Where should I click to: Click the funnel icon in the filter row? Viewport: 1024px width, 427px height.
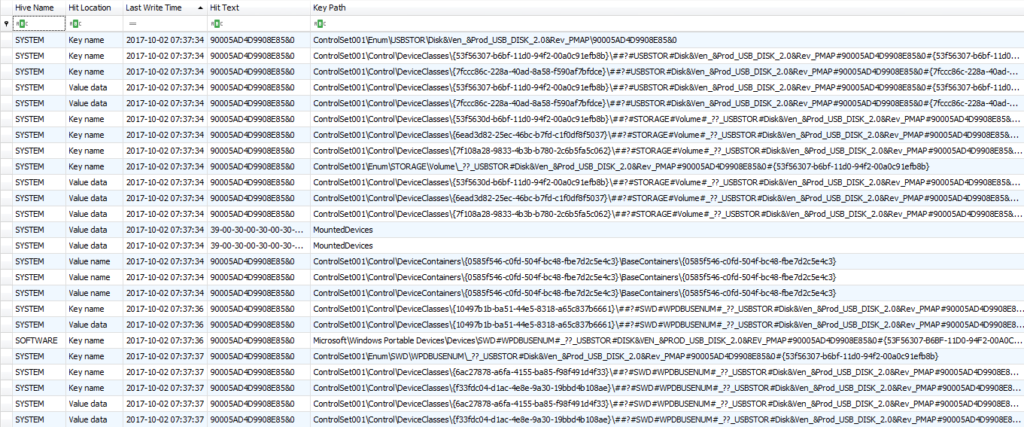6,23
